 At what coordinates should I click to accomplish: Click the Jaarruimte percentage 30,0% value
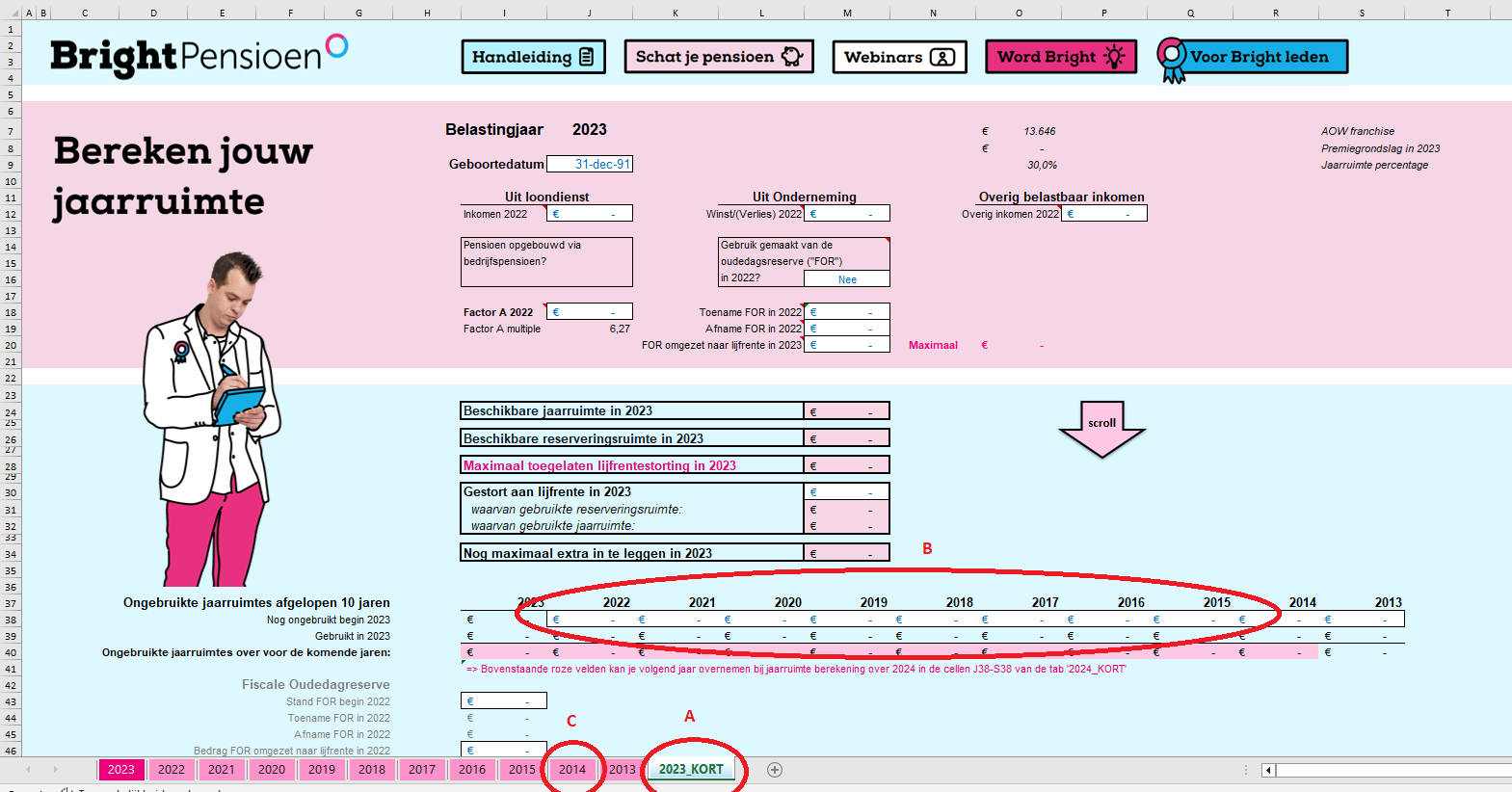(x=1042, y=165)
